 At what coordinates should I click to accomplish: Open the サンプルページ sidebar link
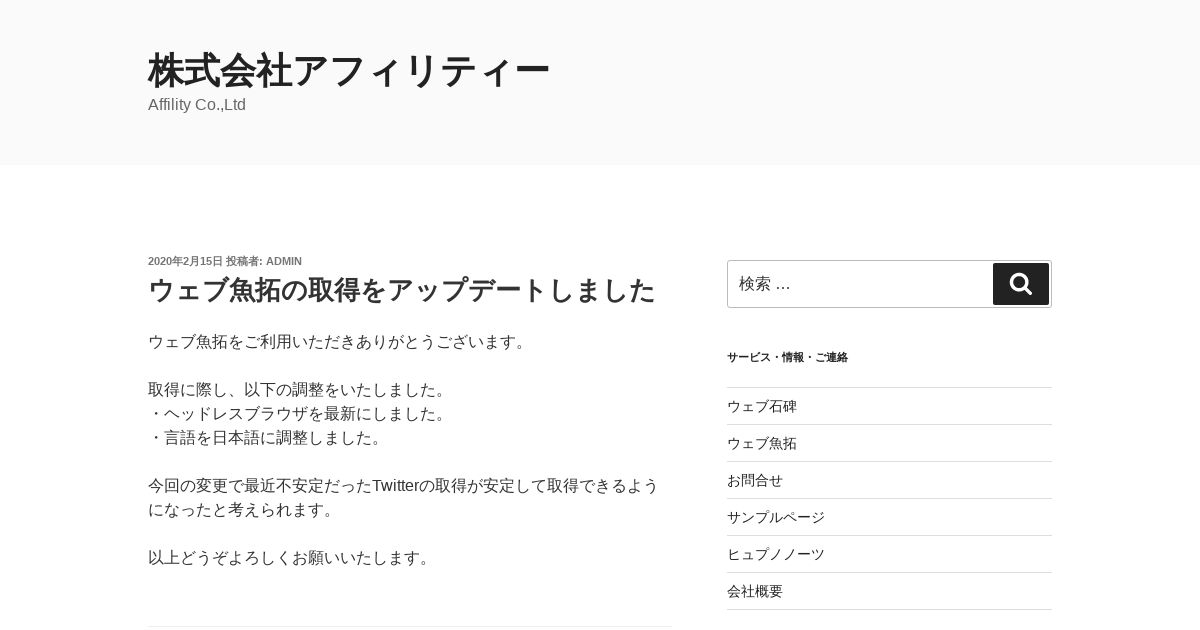(x=776, y=517)
